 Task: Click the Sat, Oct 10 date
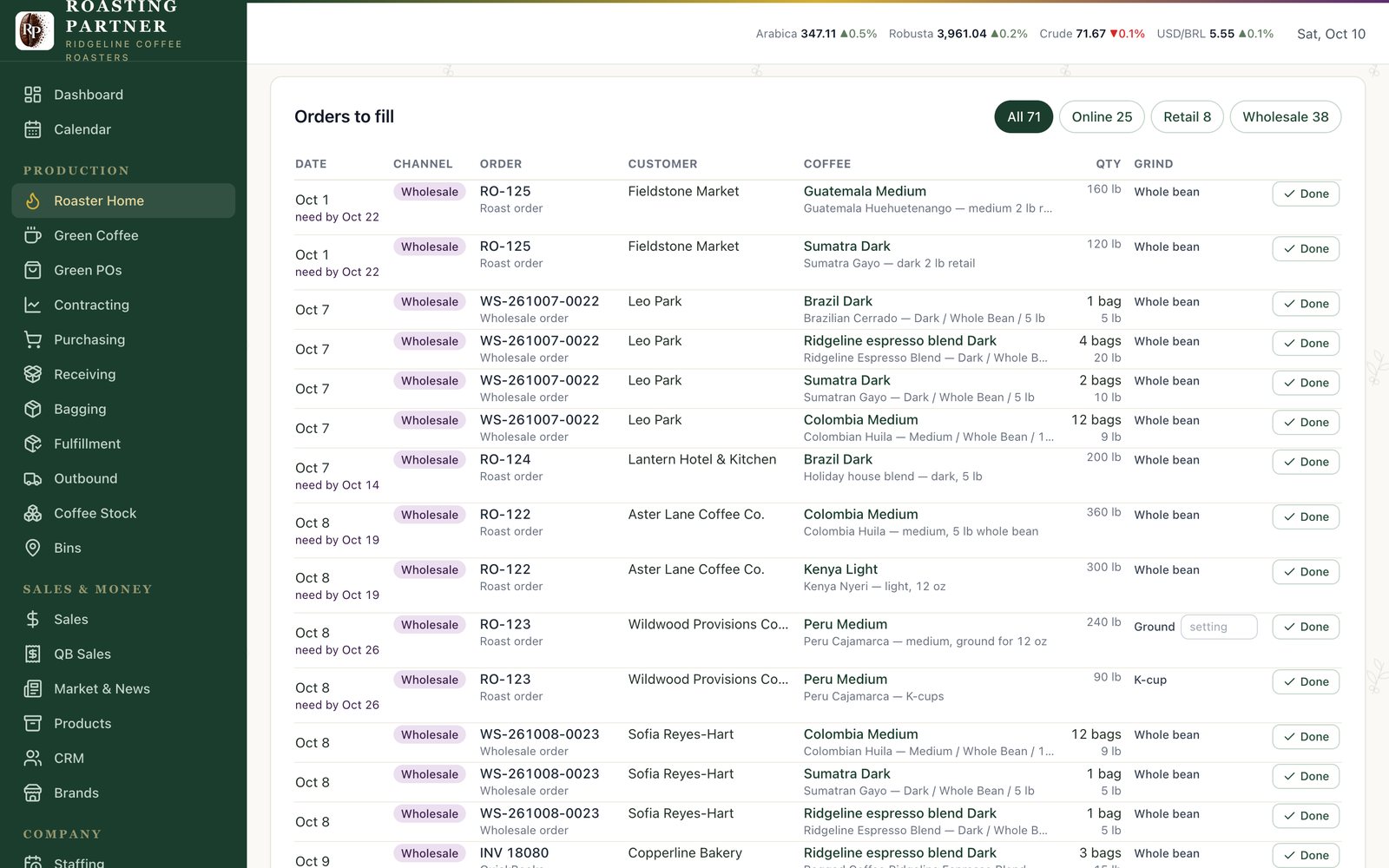pos(1331,34)
